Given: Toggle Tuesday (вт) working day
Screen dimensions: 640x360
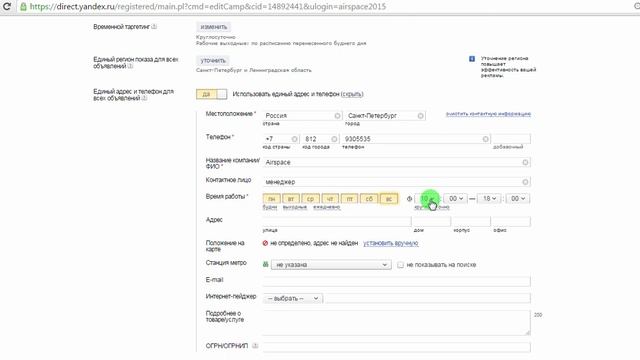Looking at the screenshot, I should click(x=291, y=199).
